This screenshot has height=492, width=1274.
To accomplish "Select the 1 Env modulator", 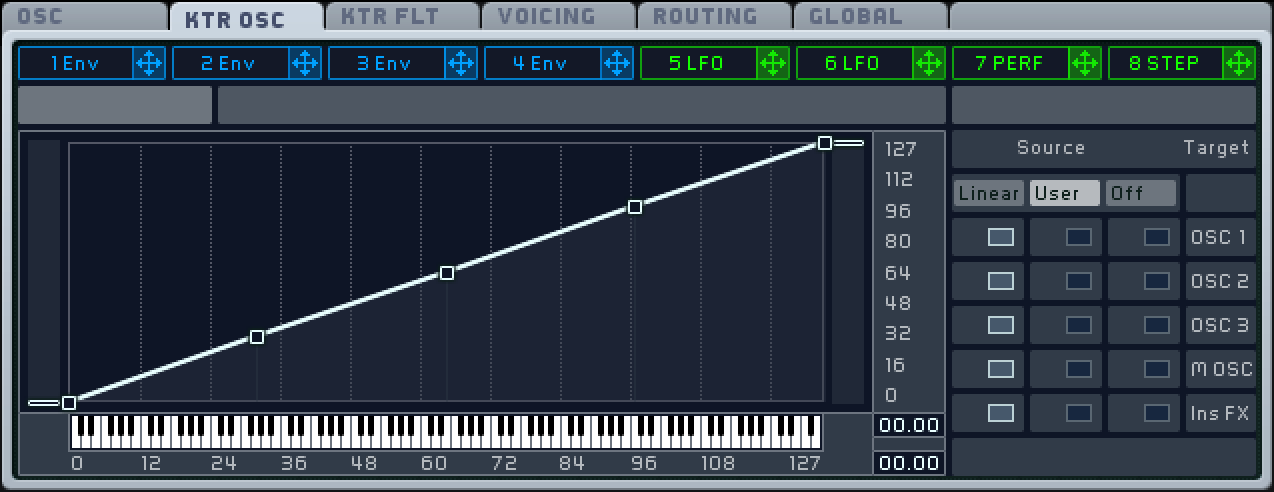I will [76, 64].
